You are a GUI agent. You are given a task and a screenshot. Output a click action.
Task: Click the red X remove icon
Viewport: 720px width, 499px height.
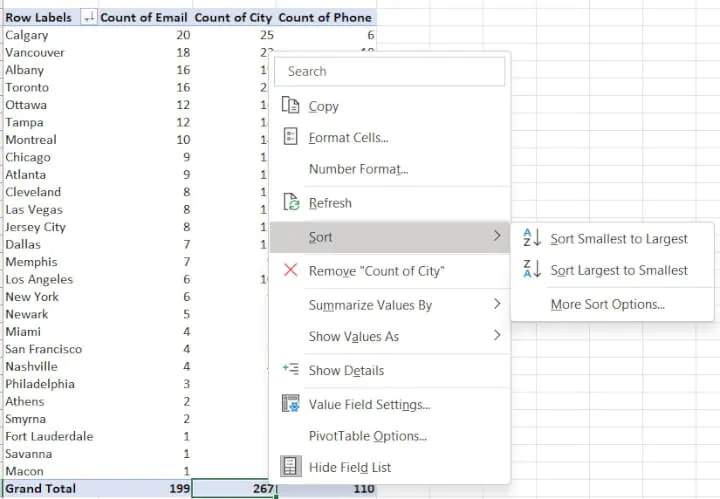point(290,270)
